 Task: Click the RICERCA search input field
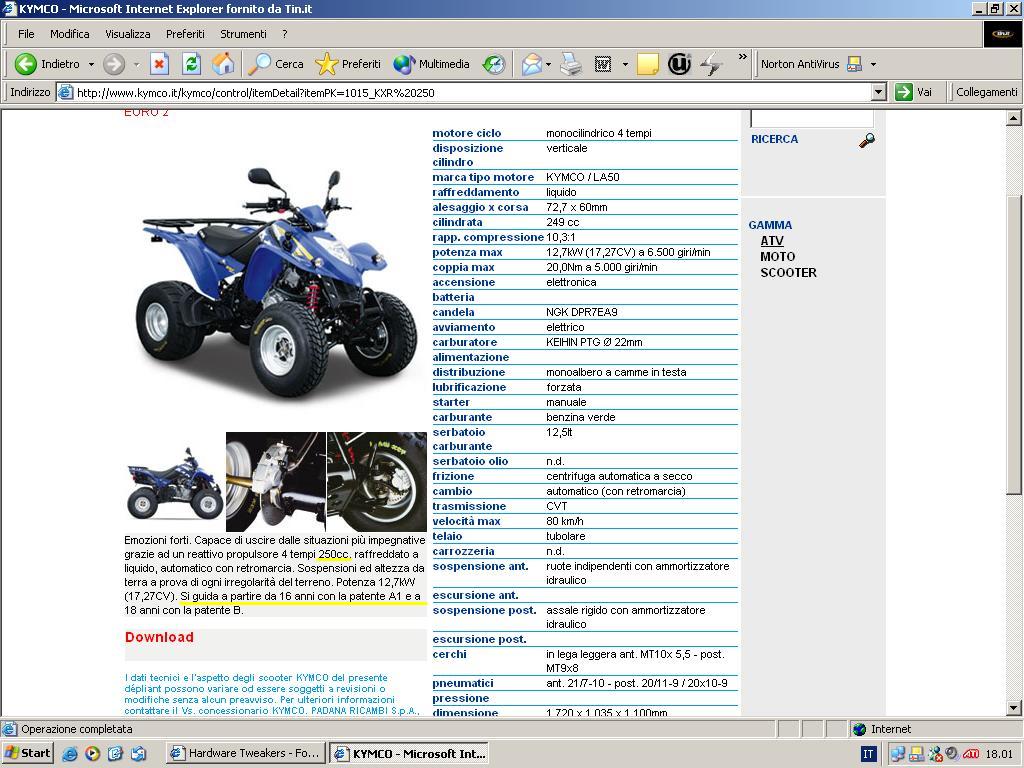point(812,119)
